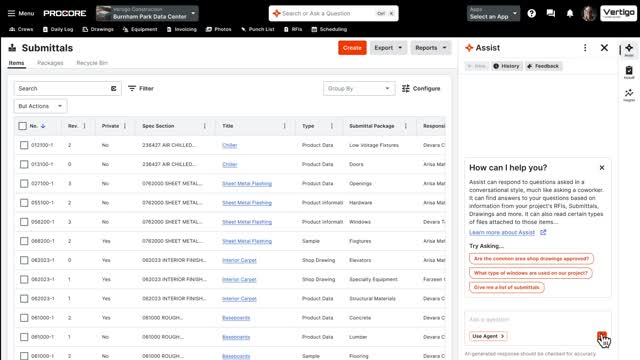640x360 pixels.
Task: Check the box for row 056200-1
Action: [24, 222]
